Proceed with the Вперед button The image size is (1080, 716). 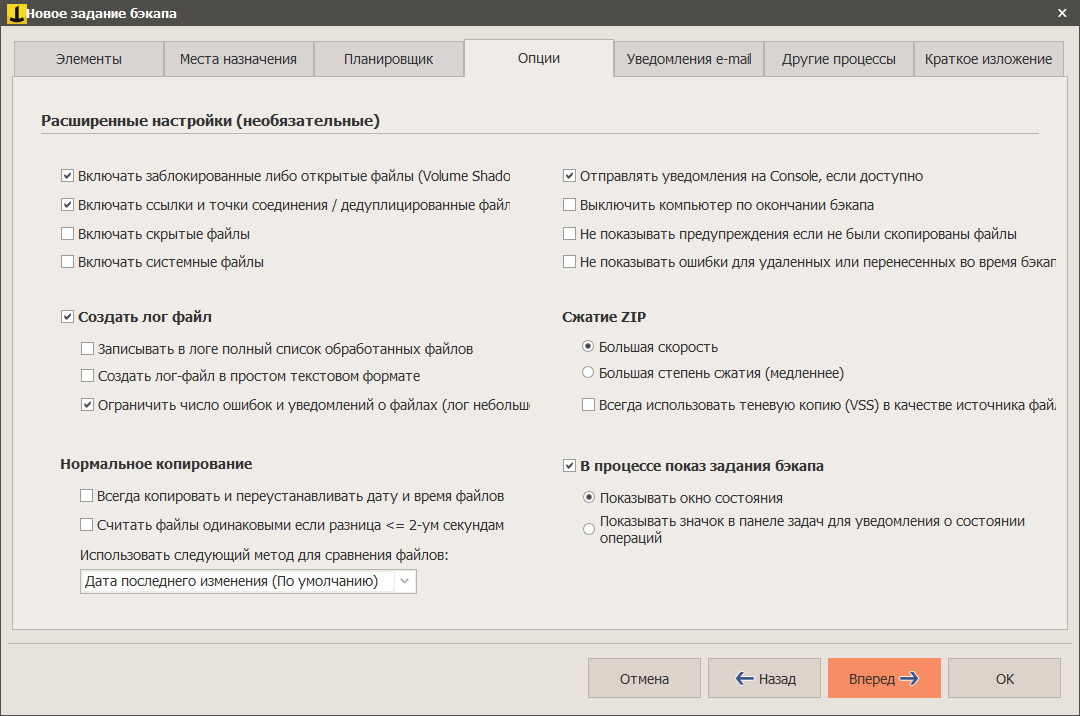coord(884,678)
